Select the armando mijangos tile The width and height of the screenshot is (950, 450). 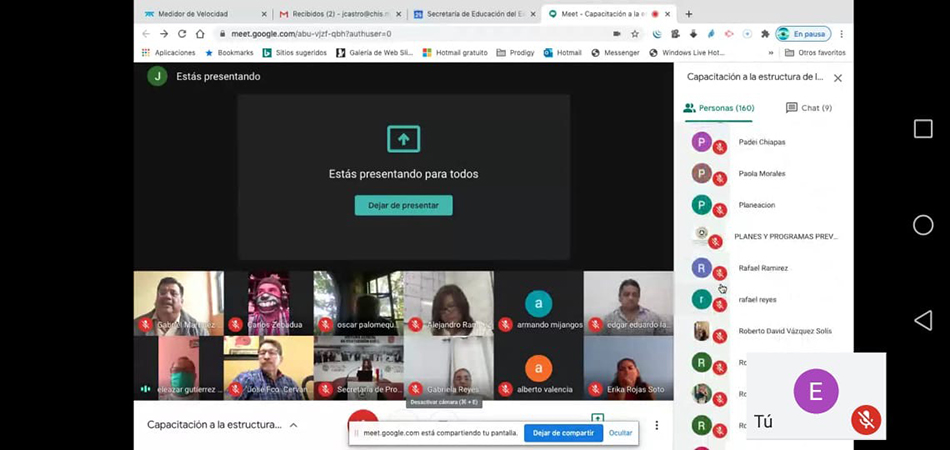[539, 303]
